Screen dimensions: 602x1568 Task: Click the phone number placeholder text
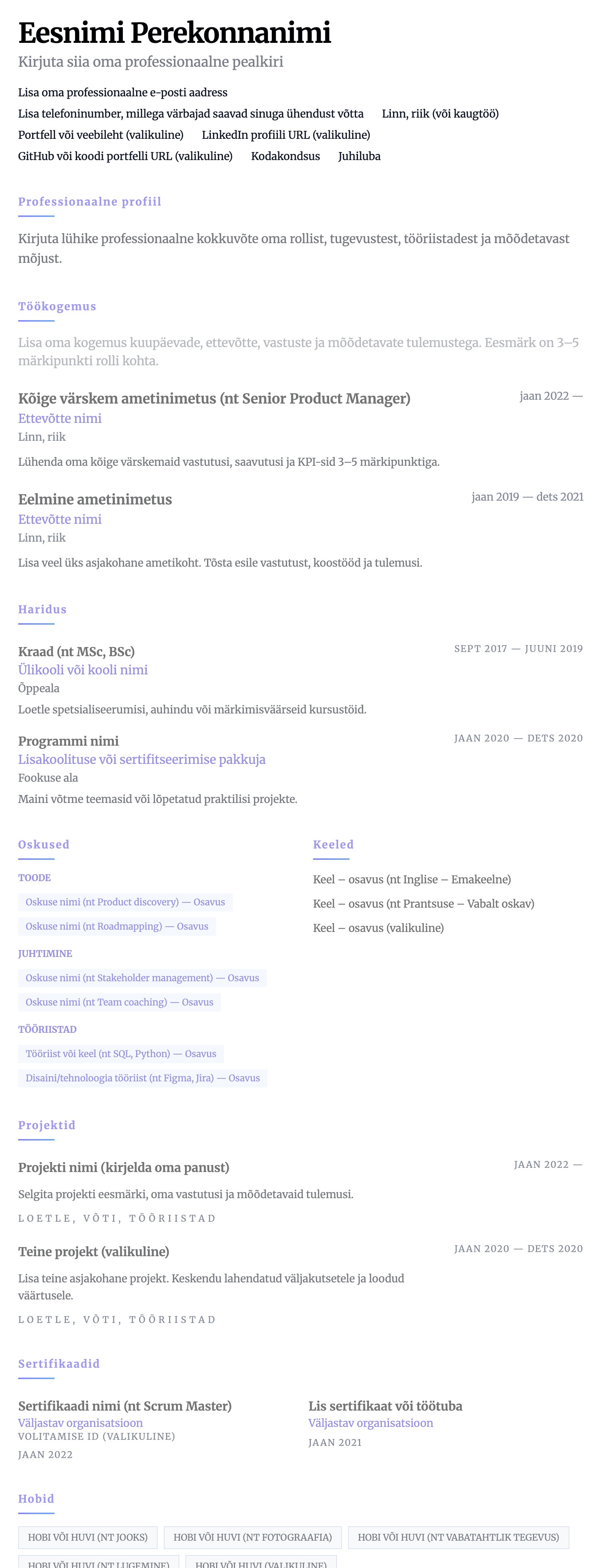pyautogui.click(x=190, y=114)
